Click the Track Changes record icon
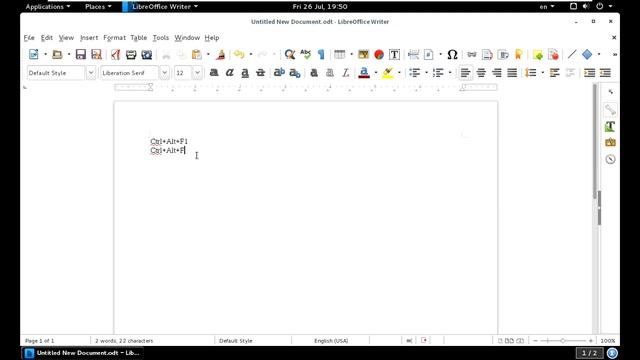 pos(553,54)
